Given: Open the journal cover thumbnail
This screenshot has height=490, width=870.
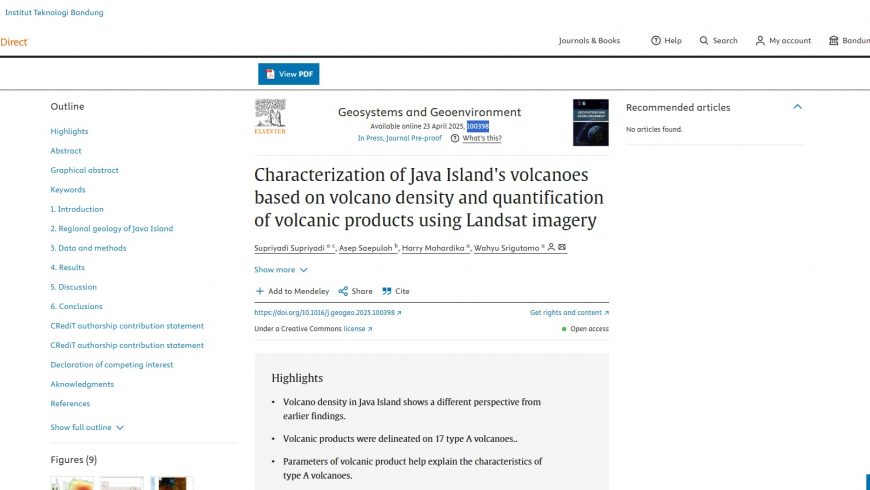Looking at the screenshot, I should (x=590, y=122).
